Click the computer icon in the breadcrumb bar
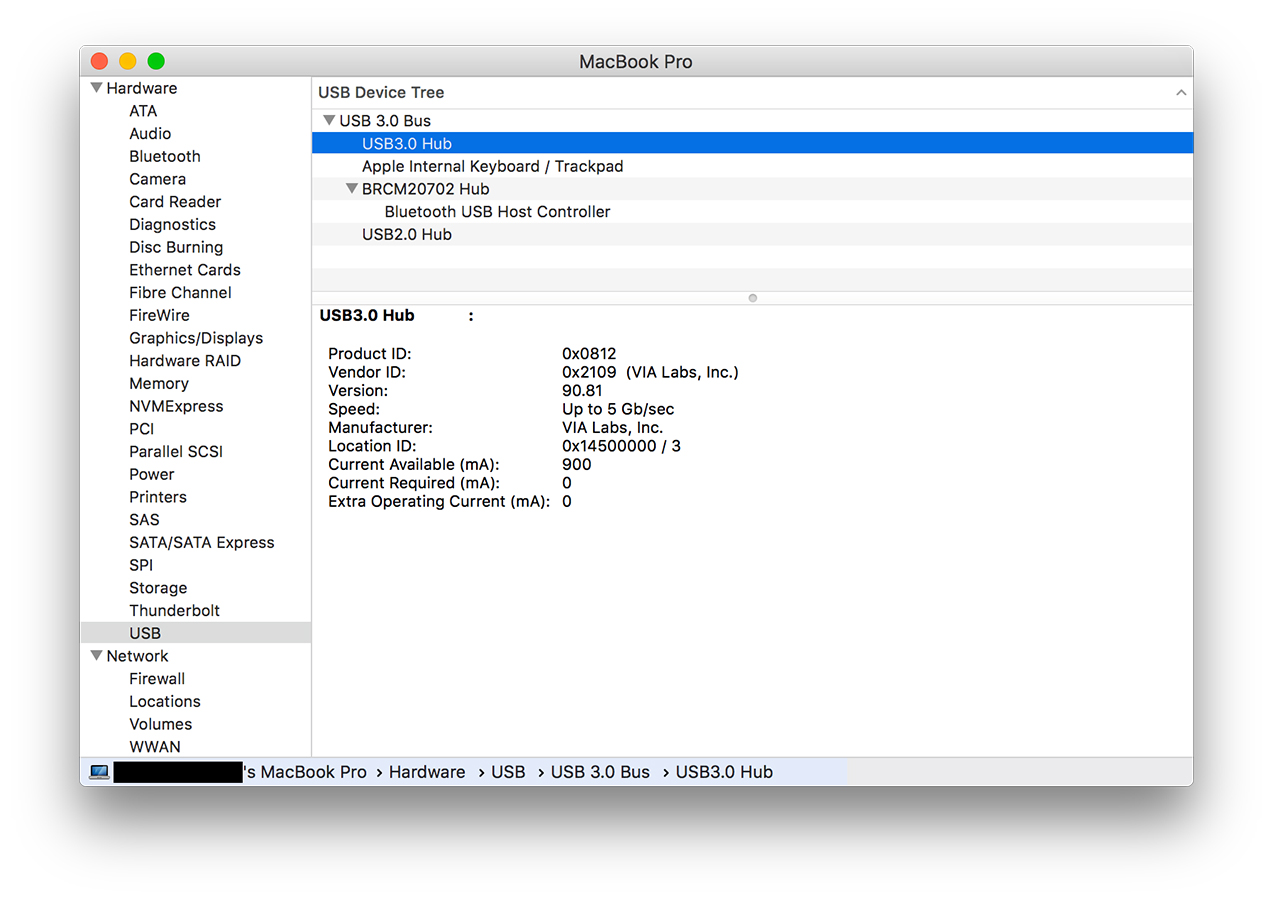 [x=99, y=771]
